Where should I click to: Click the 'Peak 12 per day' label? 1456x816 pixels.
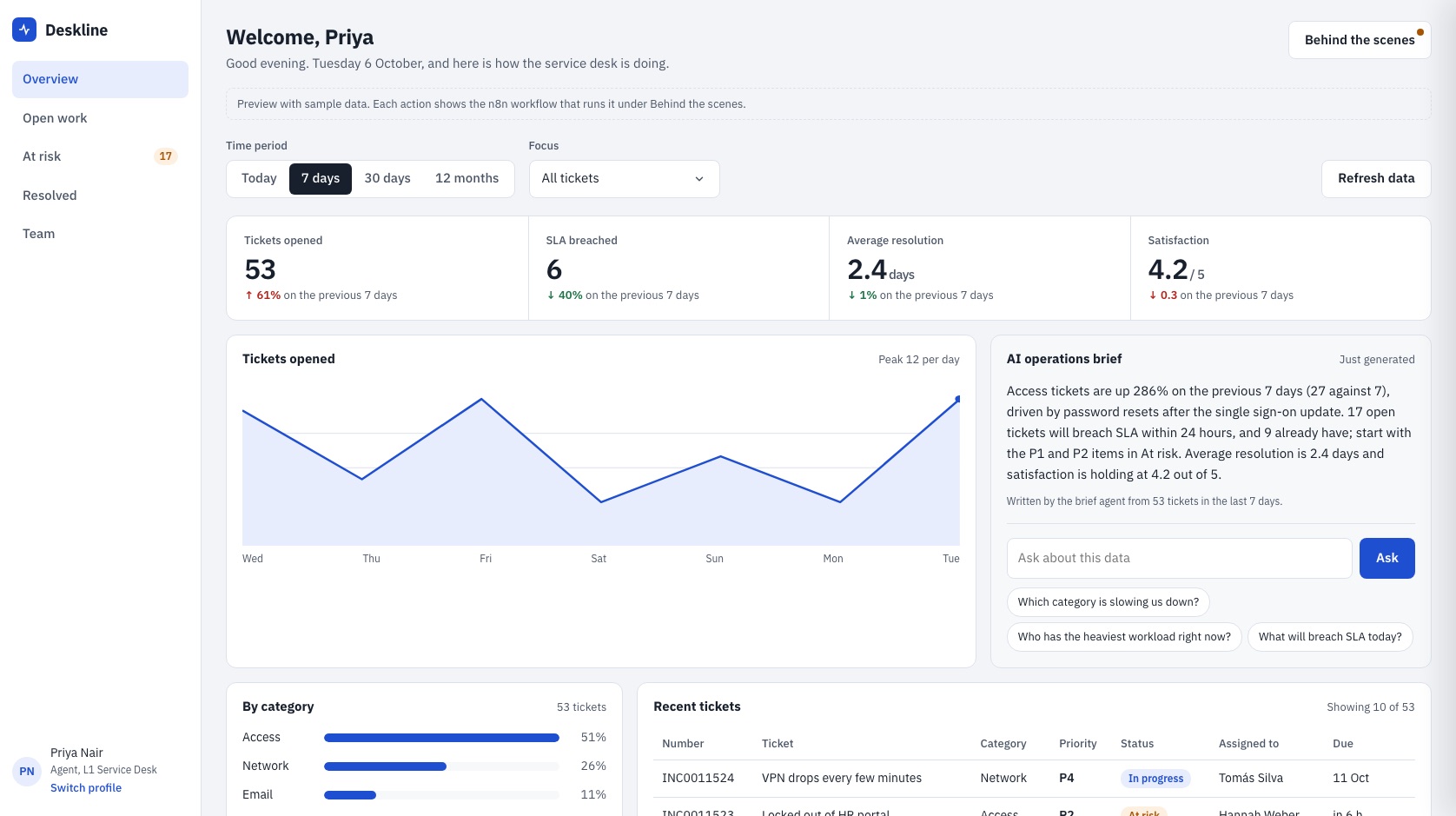tap(919, 360)
